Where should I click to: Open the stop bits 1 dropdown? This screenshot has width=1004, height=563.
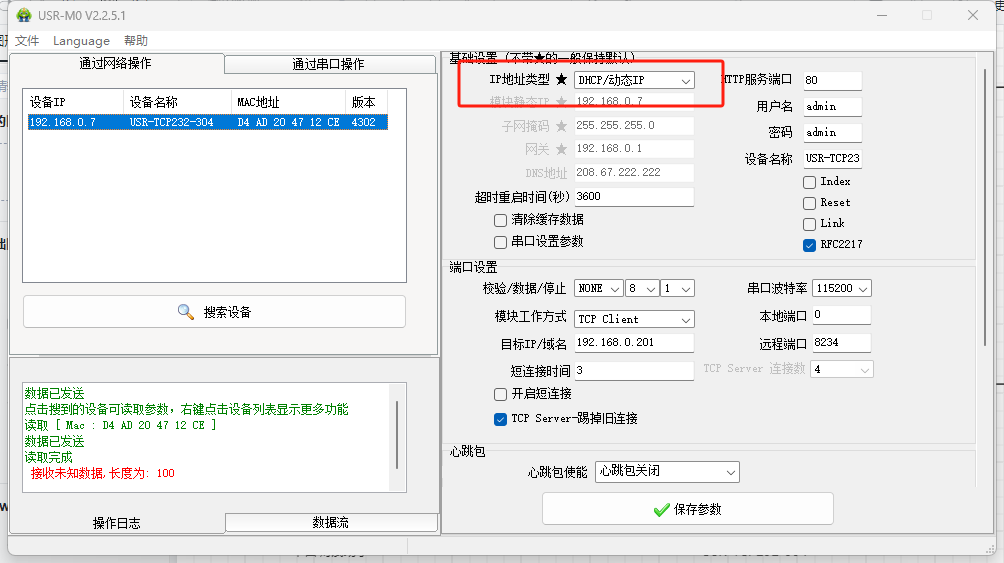pos(677,289)
